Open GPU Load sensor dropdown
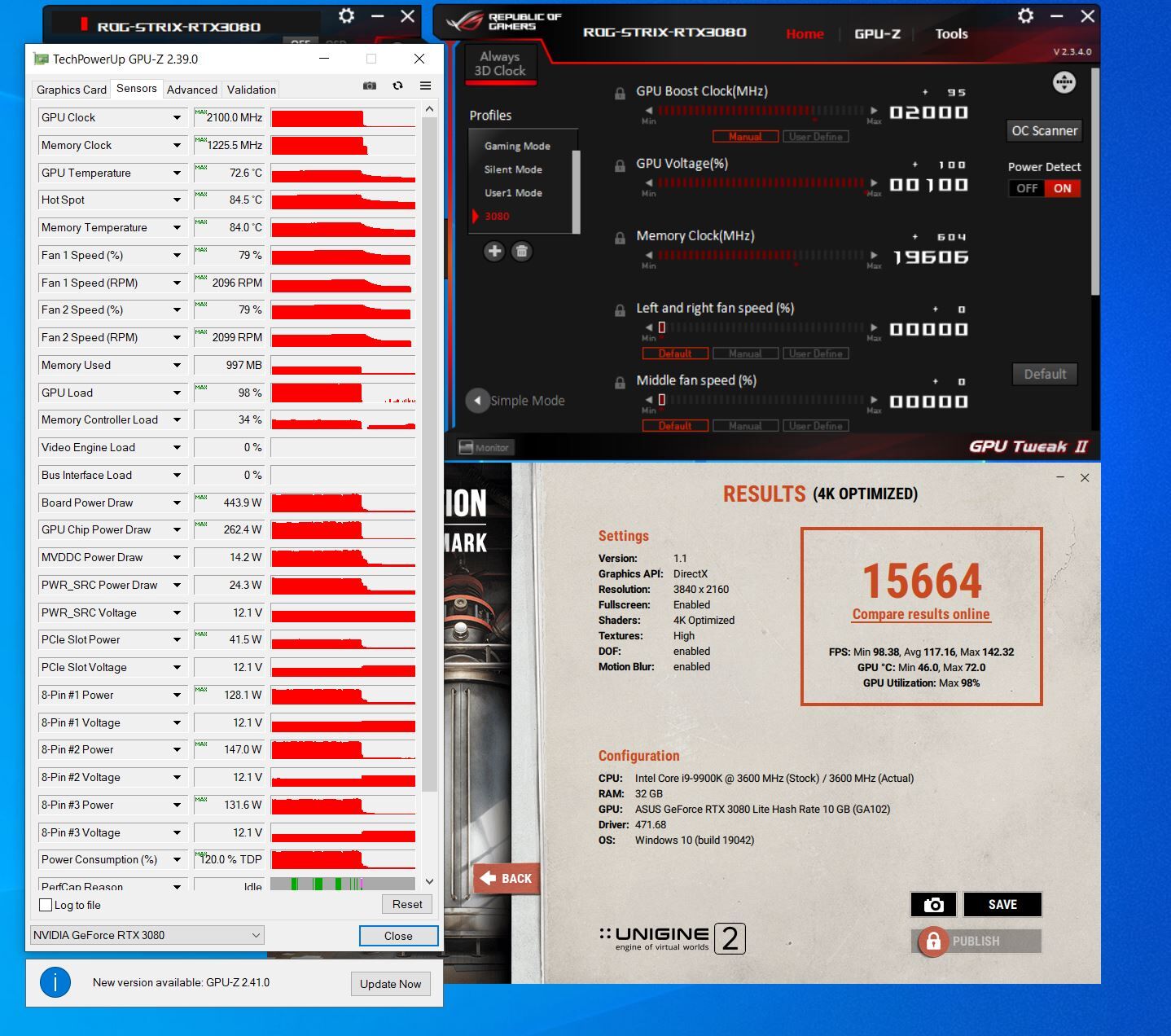The image size is (1171, 1036). (177, 393)
